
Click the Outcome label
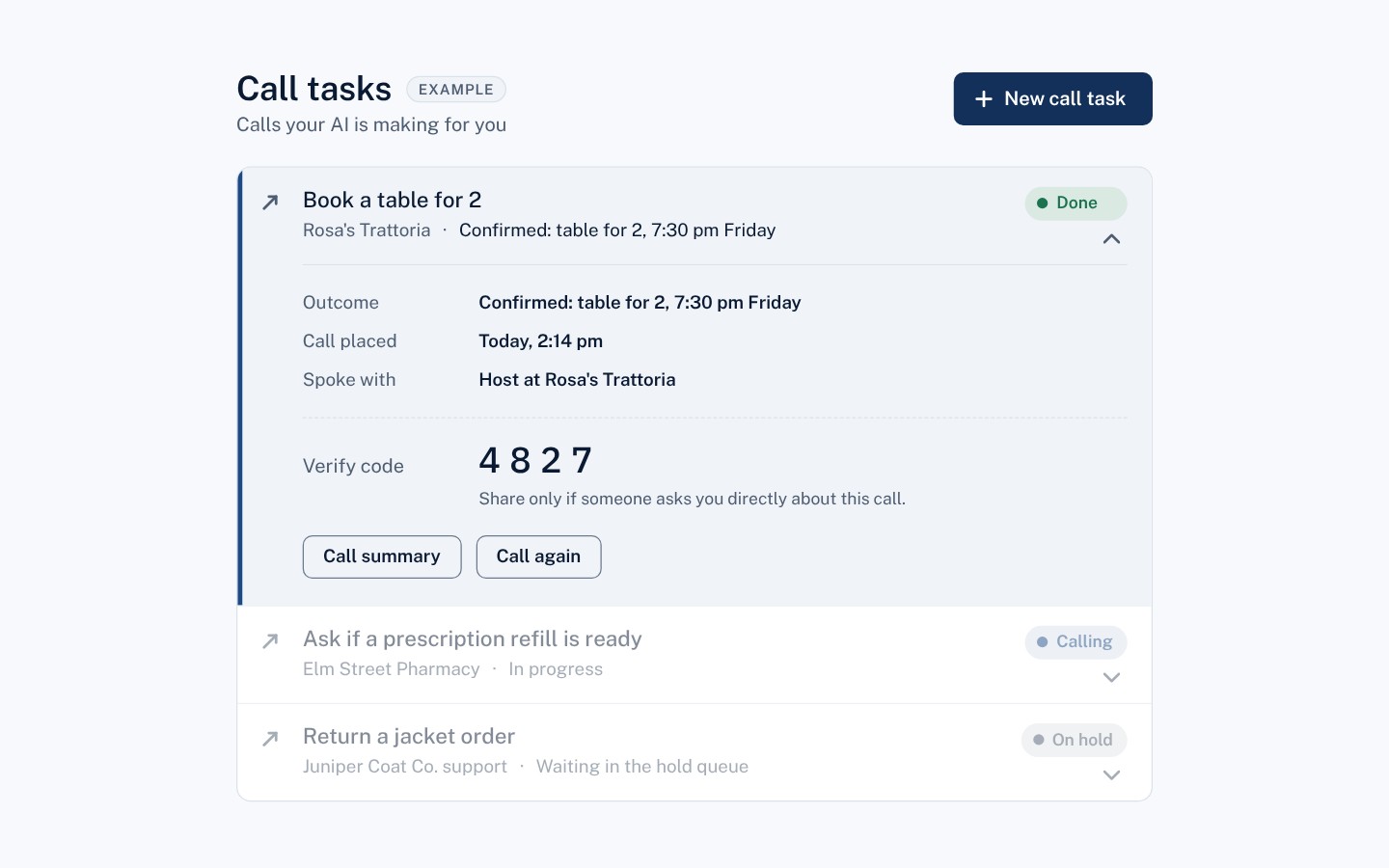point(340,302)
